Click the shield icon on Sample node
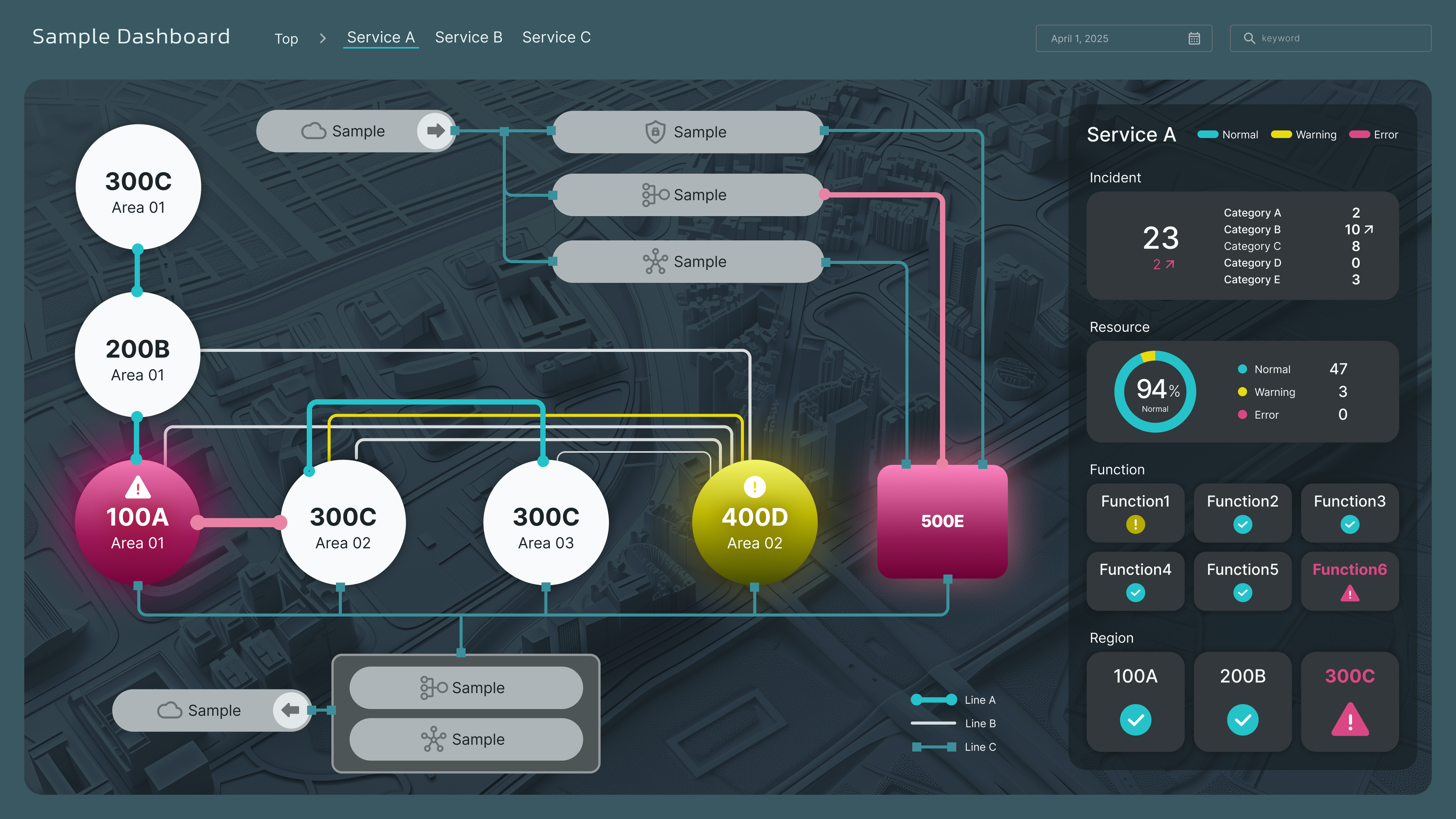The height and width of the screenshot is (819, 1456). click(655, 132)
